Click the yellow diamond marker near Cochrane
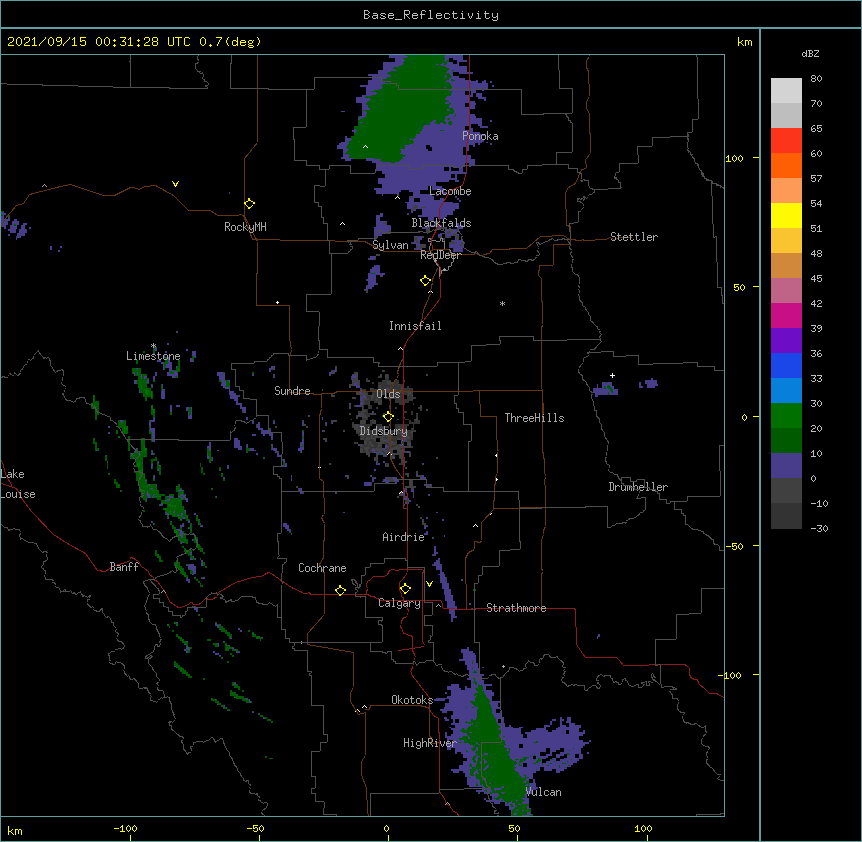Viewport: 862px width, 842px height. [340, 590]
